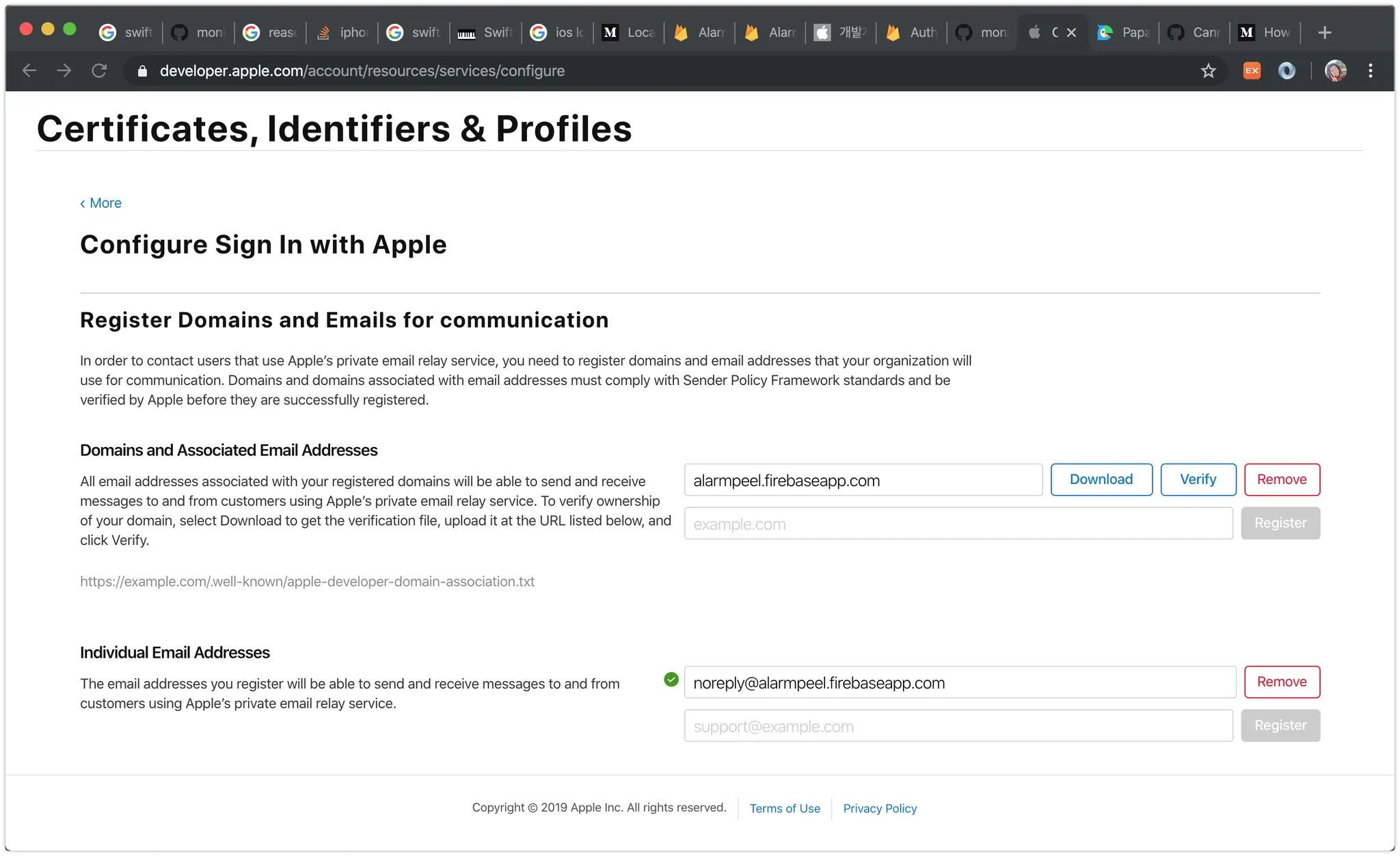Image resolution: width=1400 pixels, height=856 pixels.
Task: Switch to the Swift piano-icon tab
Action: coord(485,33)
